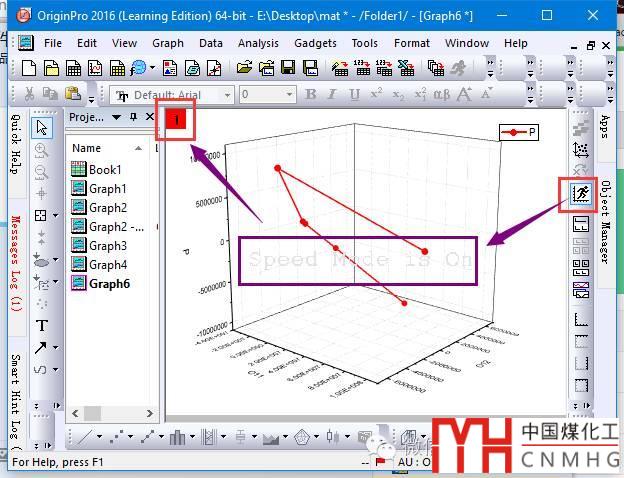Apply italic formatting button
The height and width of the screenshot is (478, 624).
(x=332, y=95)
